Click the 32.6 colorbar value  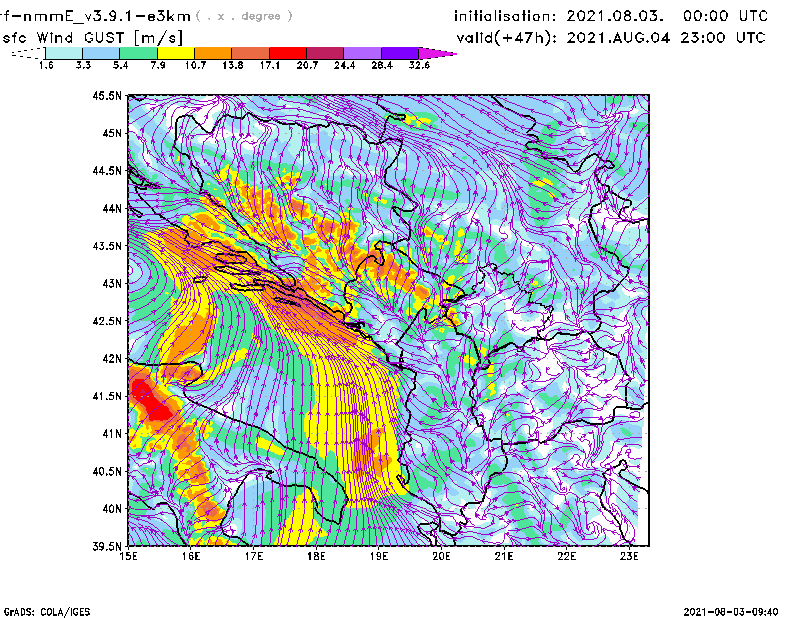point(419,65)
